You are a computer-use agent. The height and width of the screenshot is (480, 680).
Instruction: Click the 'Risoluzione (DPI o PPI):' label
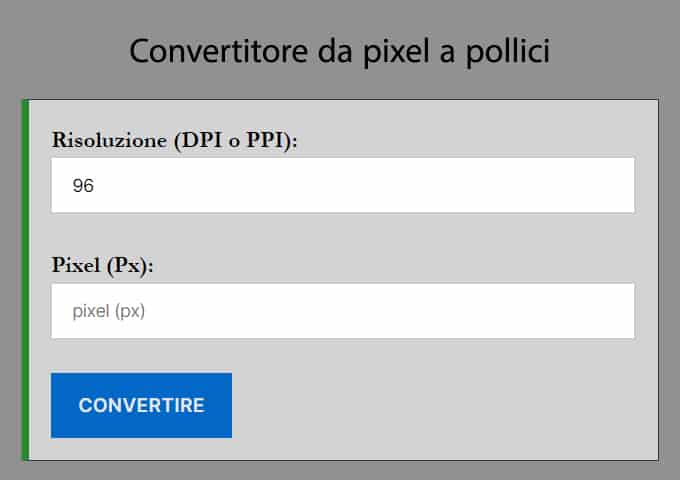tap(175, 139)
